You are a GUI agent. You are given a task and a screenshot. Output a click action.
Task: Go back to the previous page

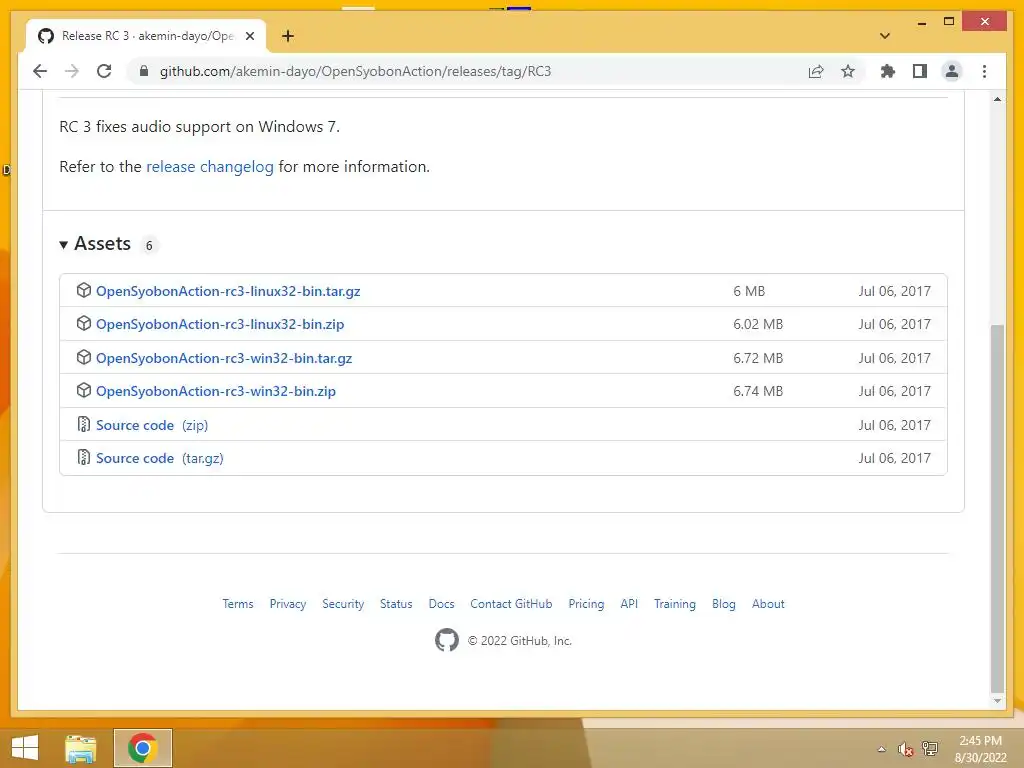40,71
